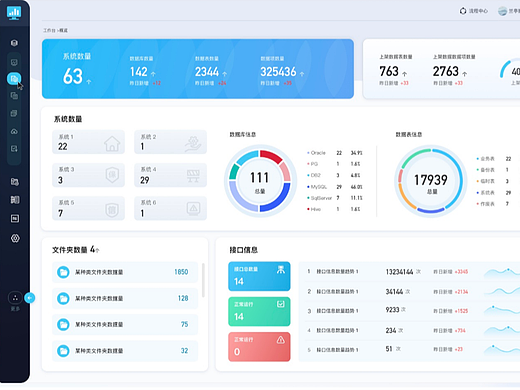The image size is (520, 390).
Task: Select the vertical-bars book sidebar icon
Action: click(15, 200)
